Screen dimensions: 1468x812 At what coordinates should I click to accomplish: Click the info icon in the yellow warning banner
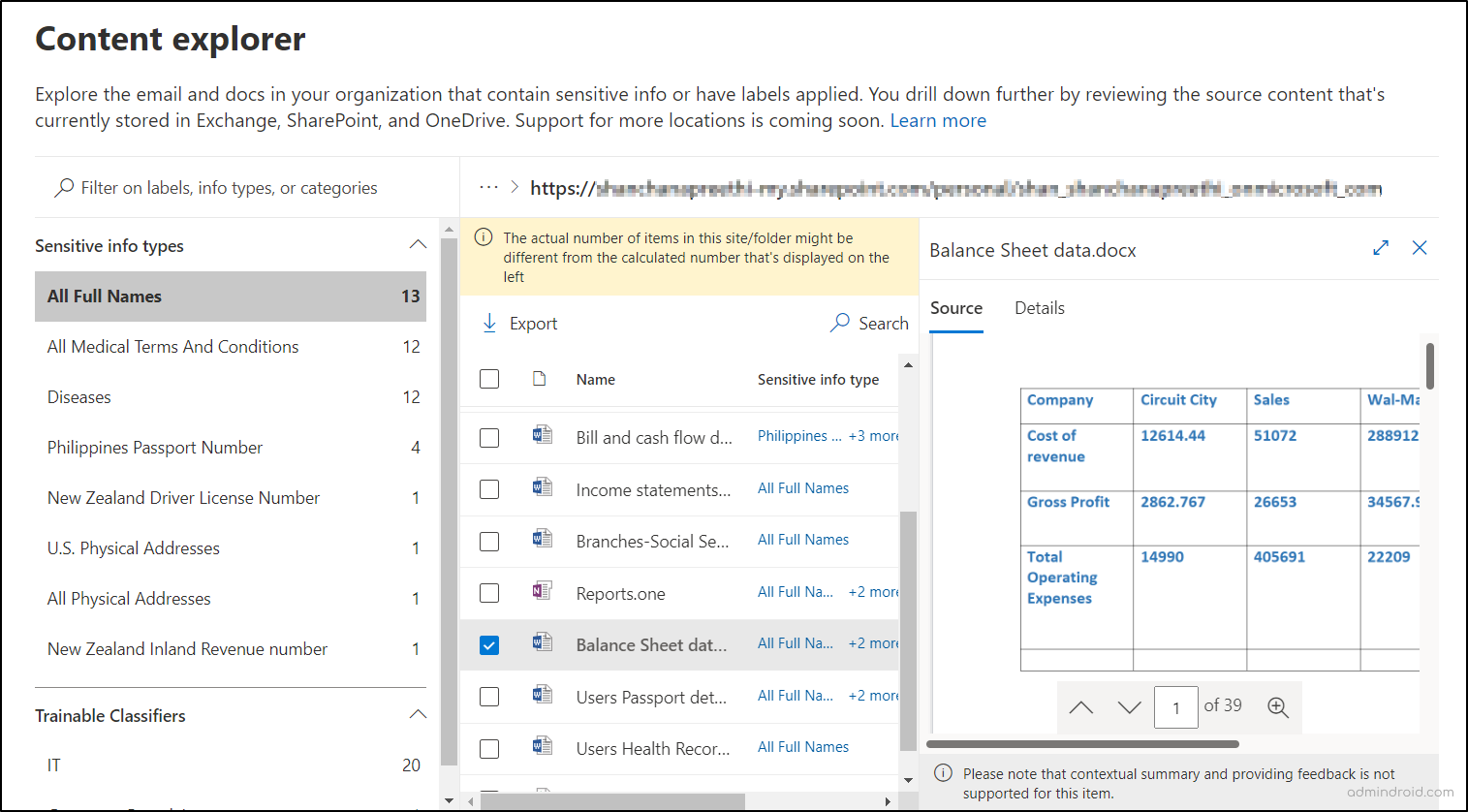coord(484,235)
